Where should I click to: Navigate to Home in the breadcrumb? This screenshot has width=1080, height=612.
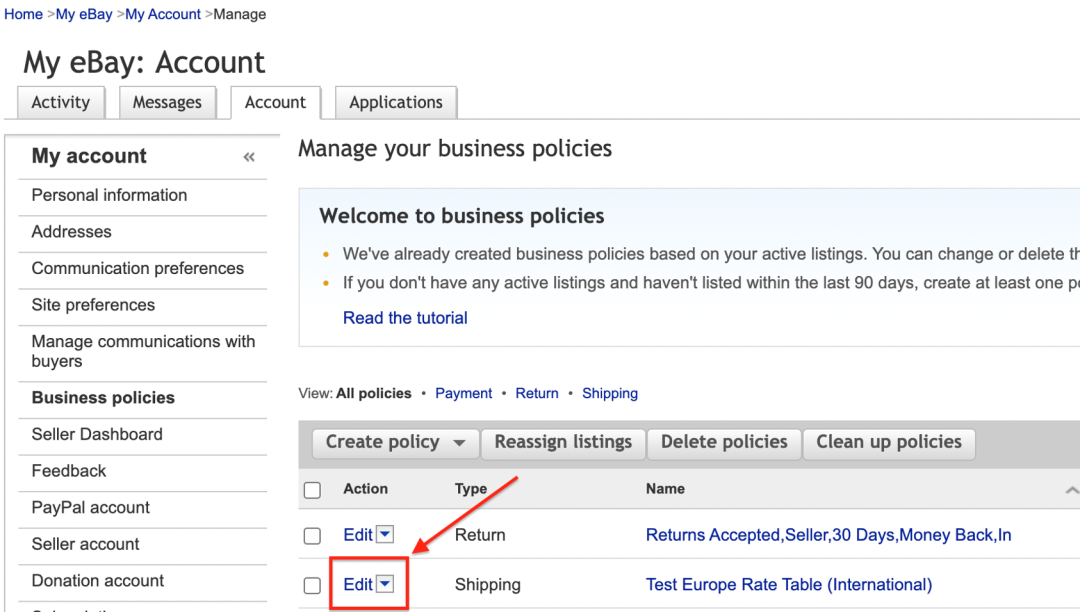pyautogui.click(x=23, y=14)
